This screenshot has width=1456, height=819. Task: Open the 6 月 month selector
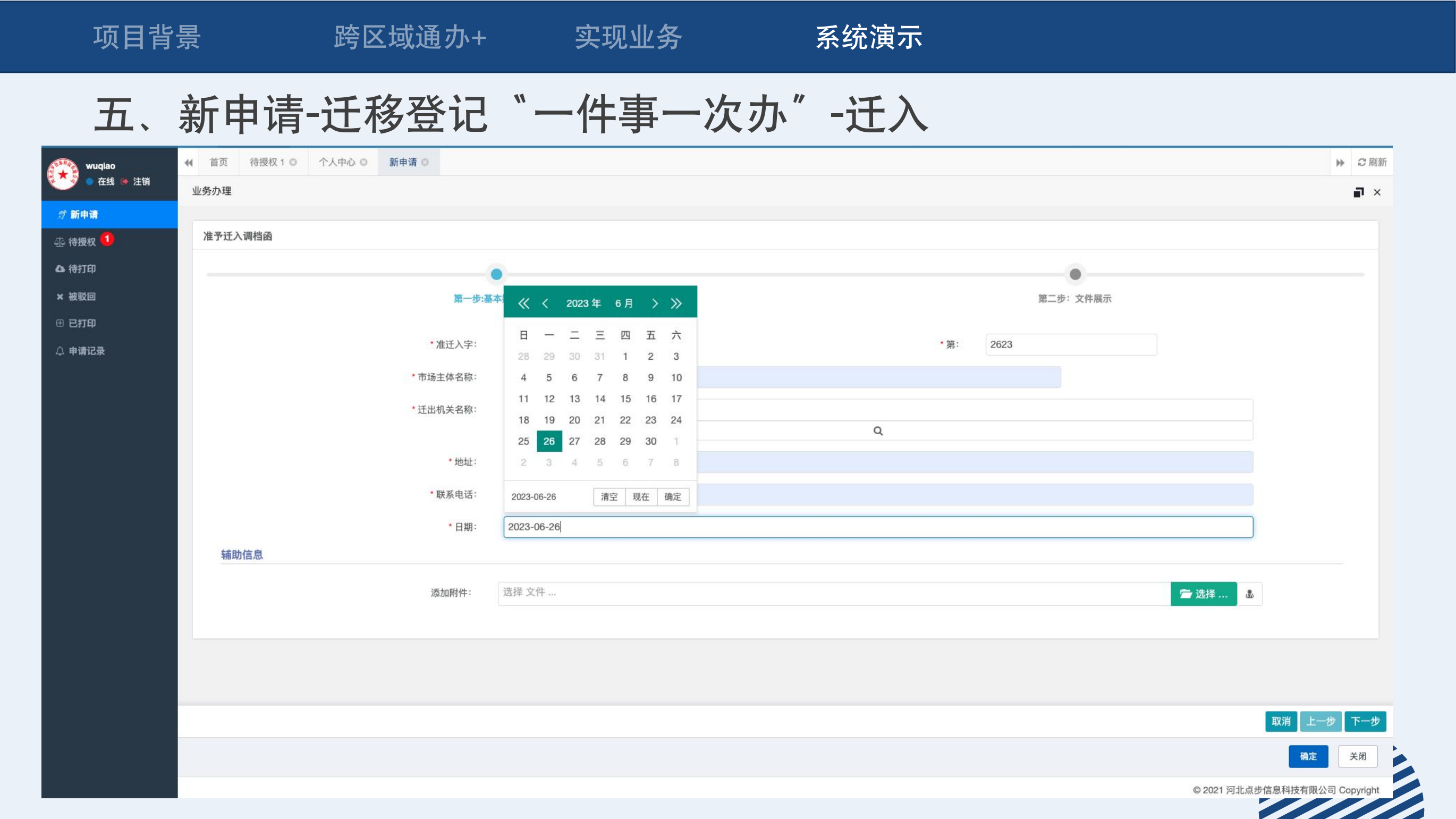point(623,303)
